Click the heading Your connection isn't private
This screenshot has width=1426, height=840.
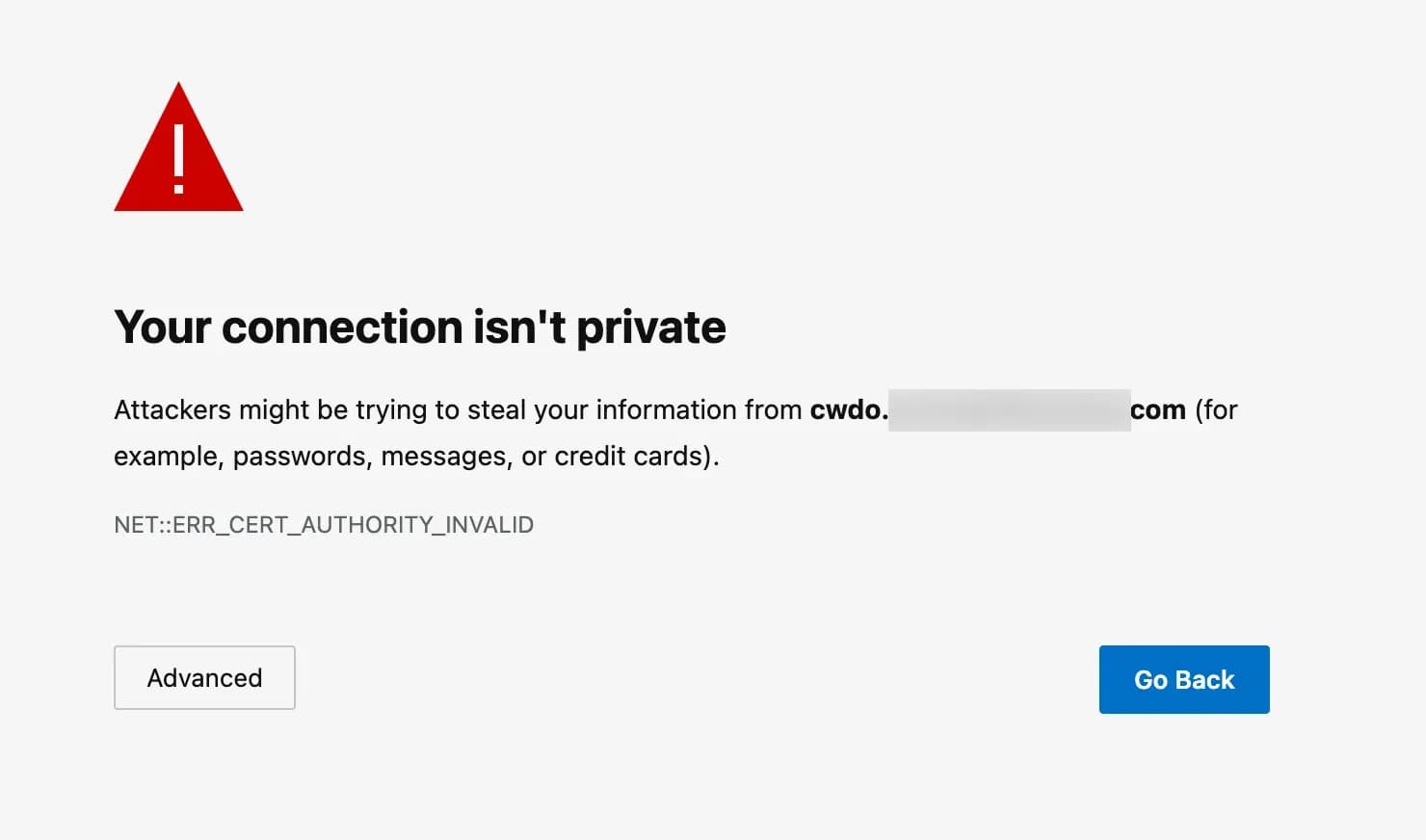(420, 327)
